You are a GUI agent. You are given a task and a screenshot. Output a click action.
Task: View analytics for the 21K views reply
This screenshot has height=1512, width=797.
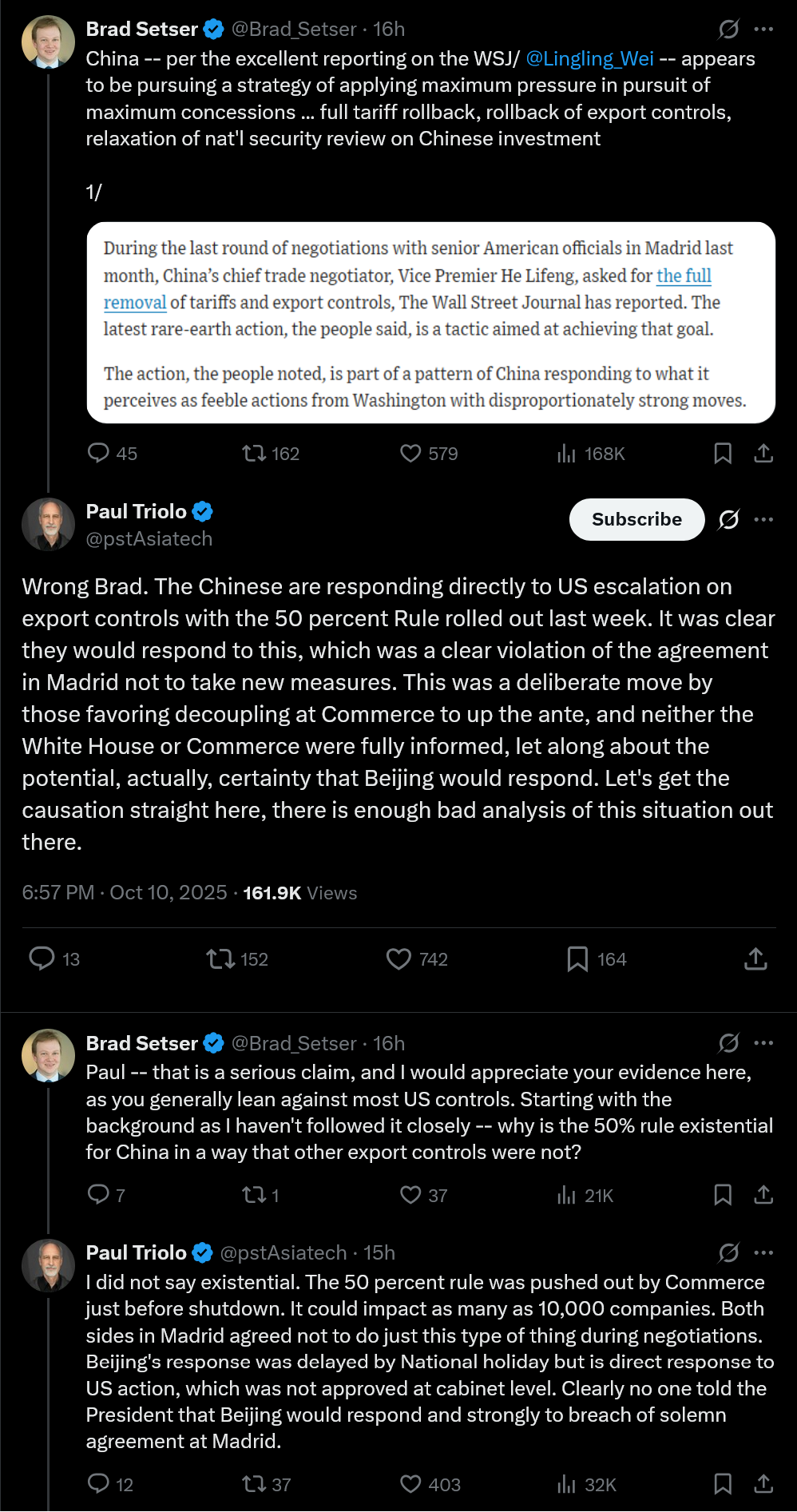[566, 1196]
